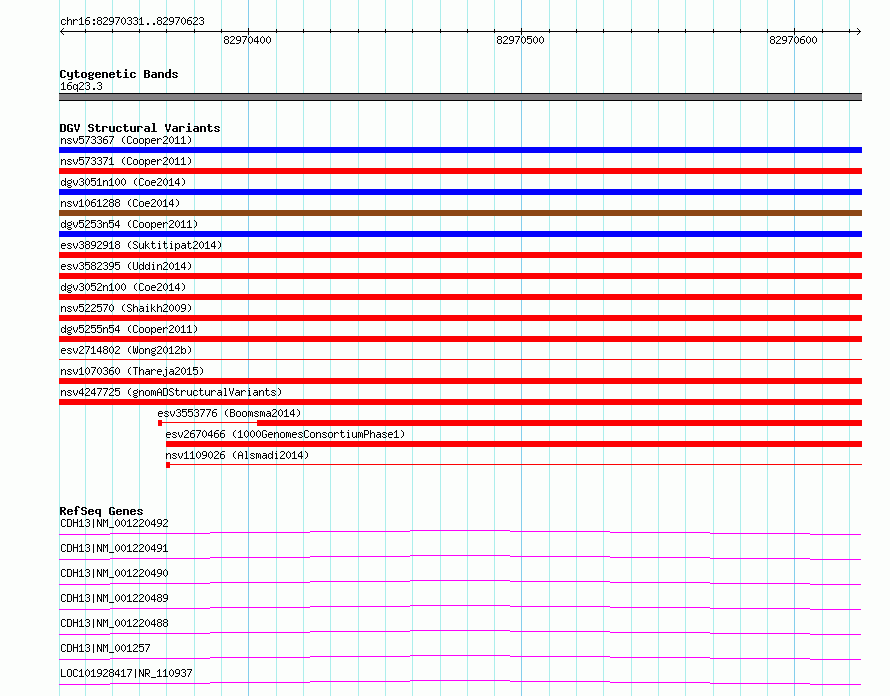Open esv3892918 (Suktitipat2014) variant label
This screenshot has width=890, height=696.
141,245
